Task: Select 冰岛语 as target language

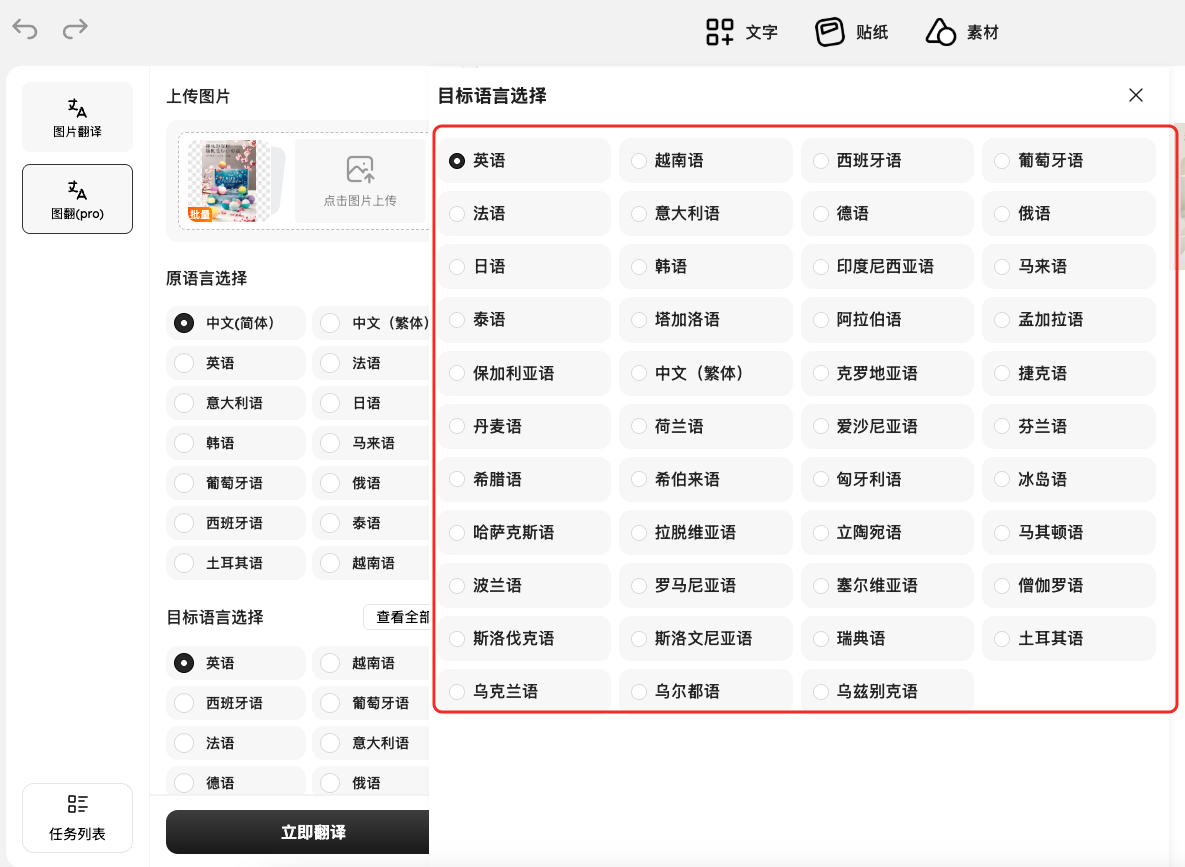Action: coord(1069,478)
